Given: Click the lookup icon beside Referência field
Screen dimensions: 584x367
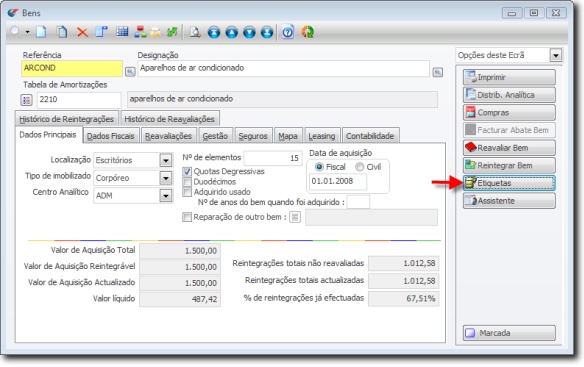Looking at the screenshot, I should click(130, 71).
